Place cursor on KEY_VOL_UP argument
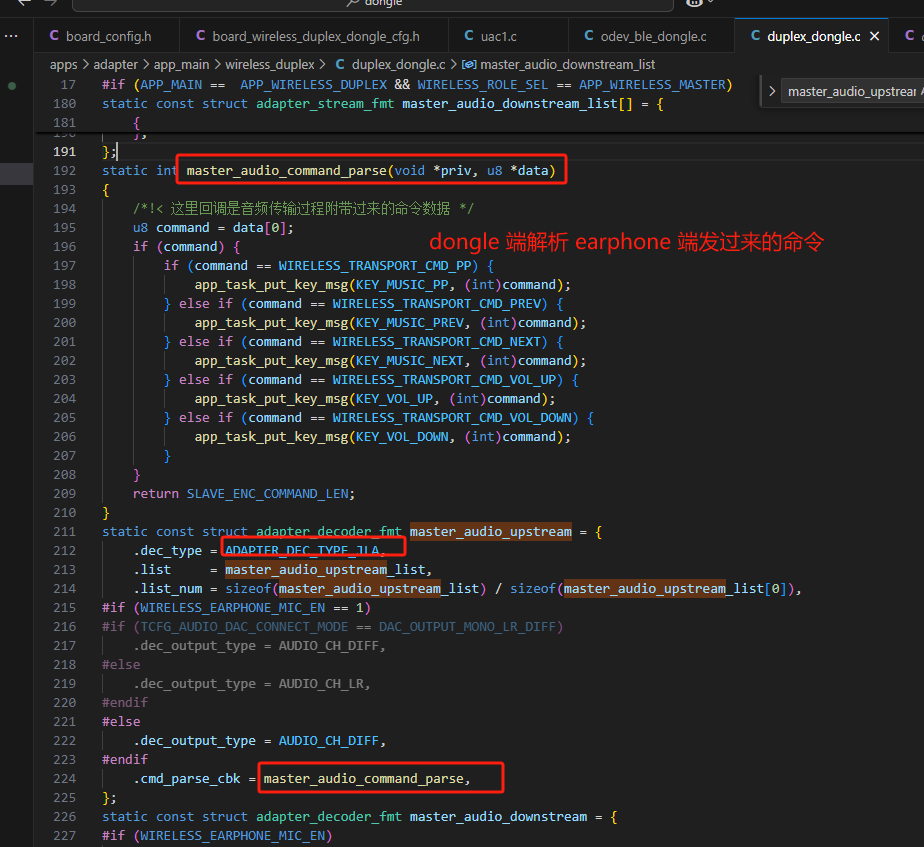Viewport: 924px width, 847px height. 394,399
